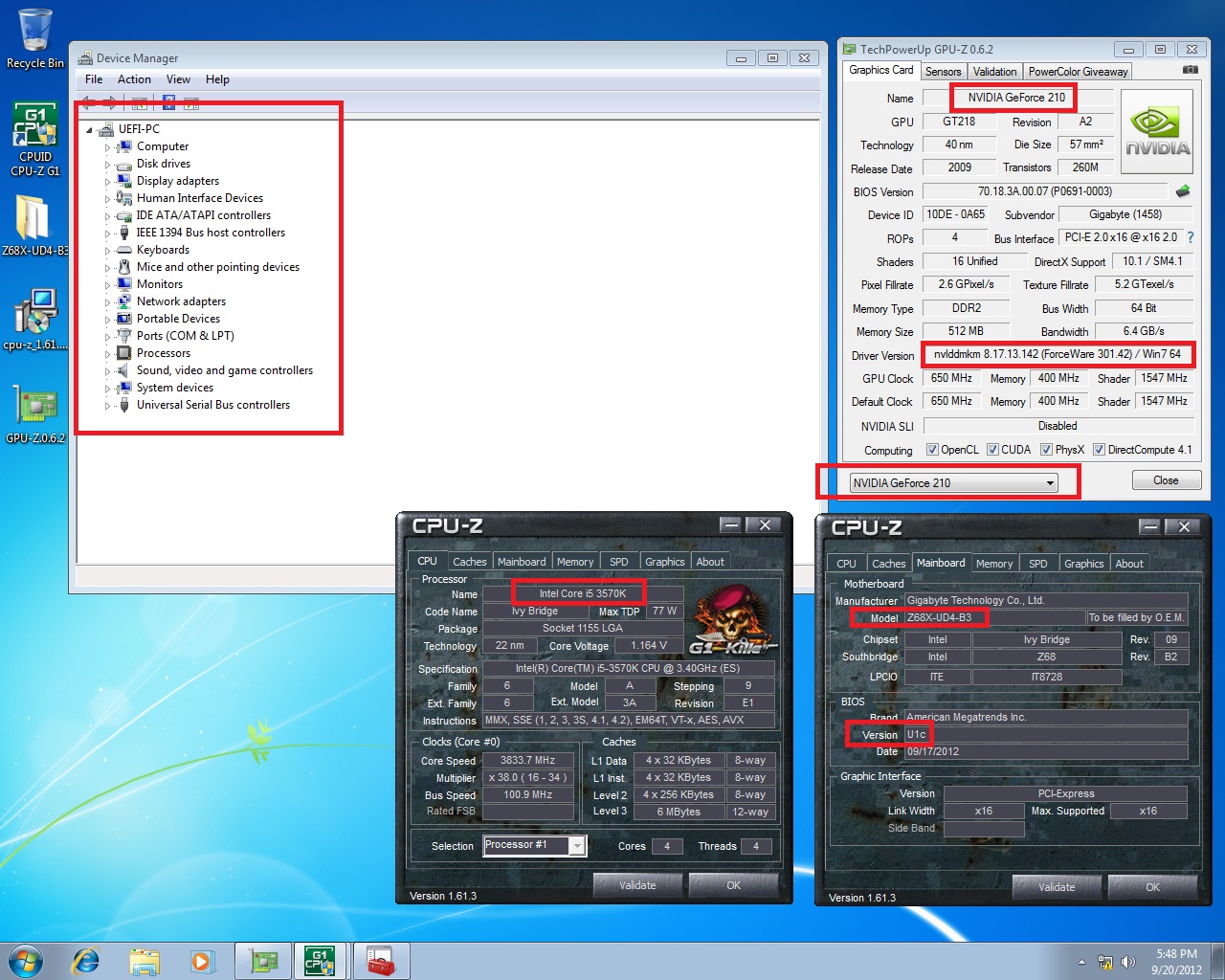This screenshot has width=1225, height=980.
Task: Click the Back arrow in Device Manager toolbar
Action: pos(89,102)
